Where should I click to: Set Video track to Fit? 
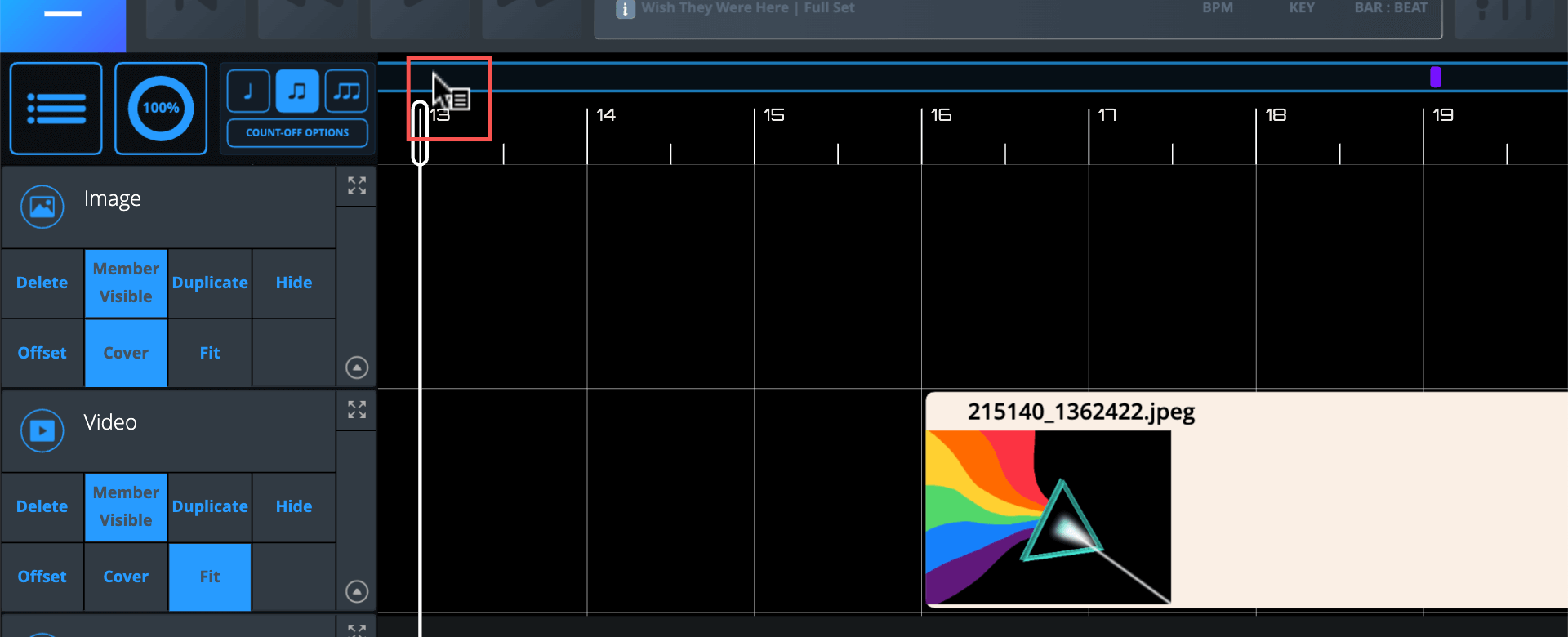click(x=210, y=577)
